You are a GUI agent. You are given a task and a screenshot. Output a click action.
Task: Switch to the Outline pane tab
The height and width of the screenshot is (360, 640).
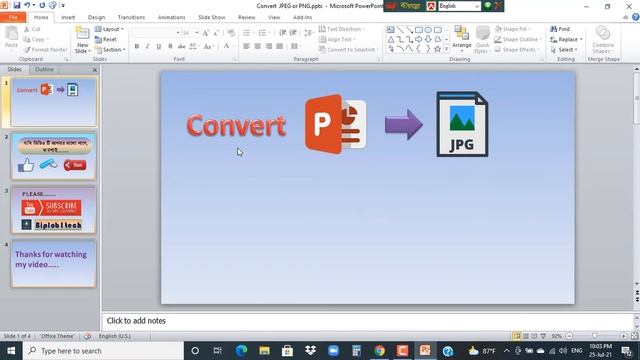(x=44, y=69)
